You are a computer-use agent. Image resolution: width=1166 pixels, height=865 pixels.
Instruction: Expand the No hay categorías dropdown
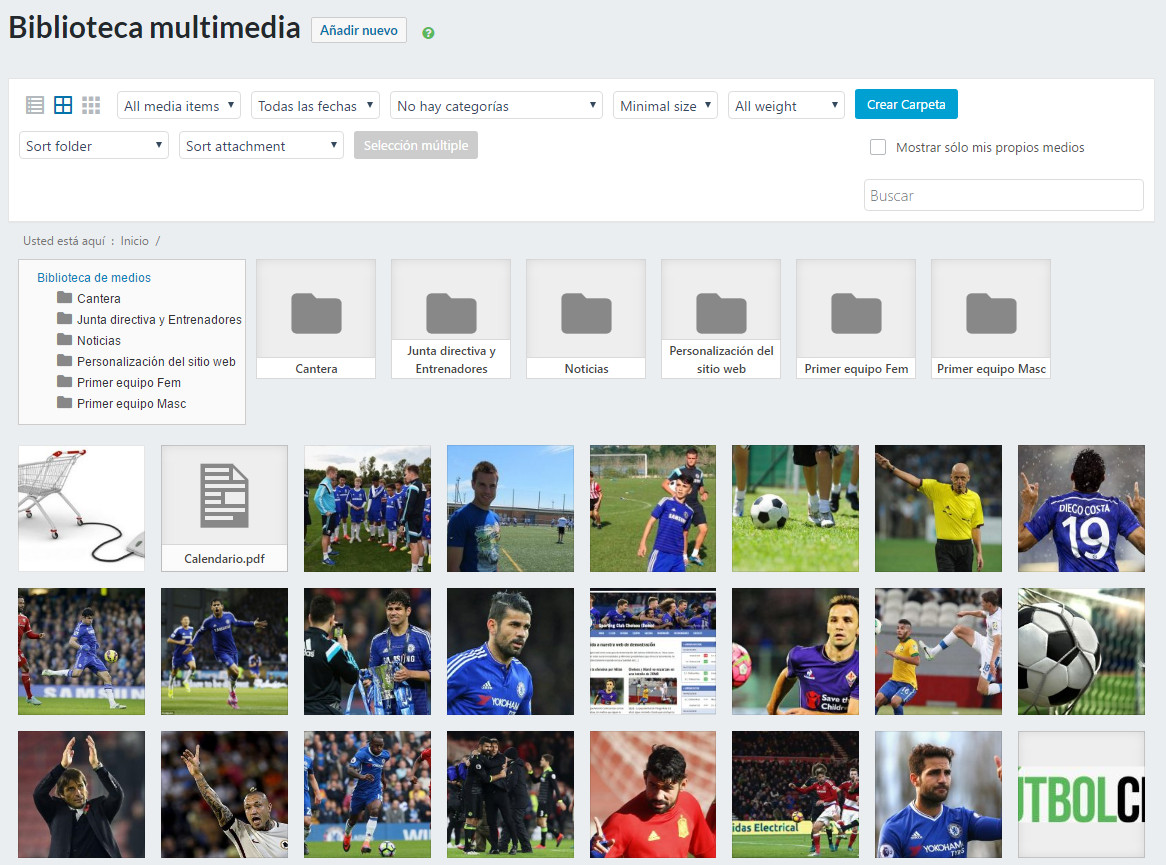point(496,106)
